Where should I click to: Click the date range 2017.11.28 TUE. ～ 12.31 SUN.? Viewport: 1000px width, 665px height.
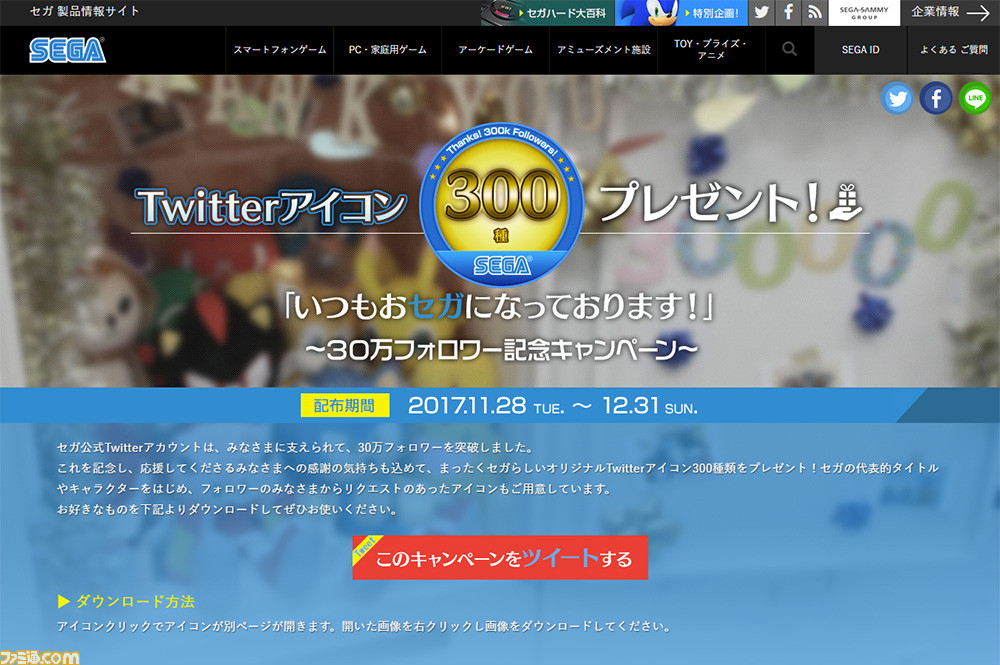552,406
